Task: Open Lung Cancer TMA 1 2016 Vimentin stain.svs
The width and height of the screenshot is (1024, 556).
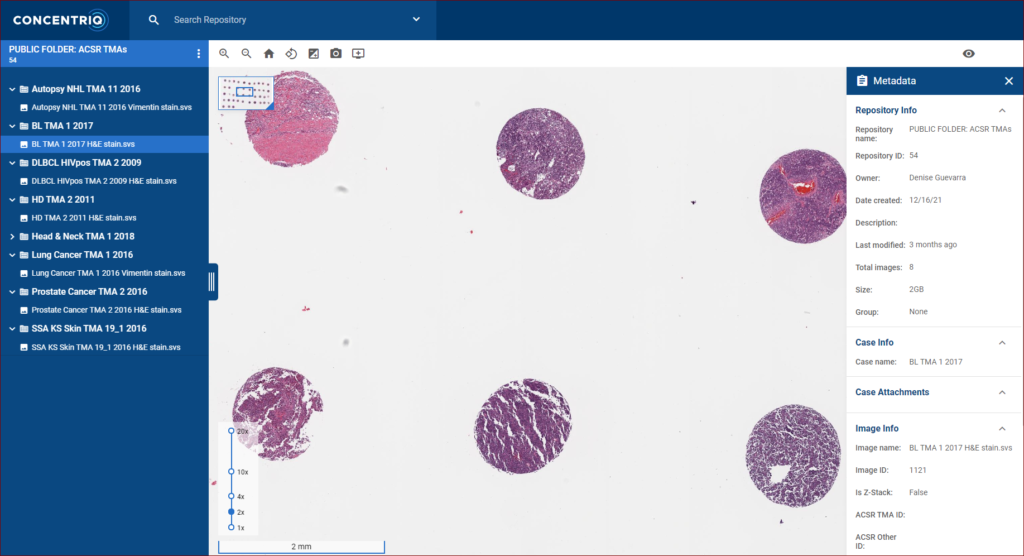Action: pyautogui.click(x=108, y=273)
